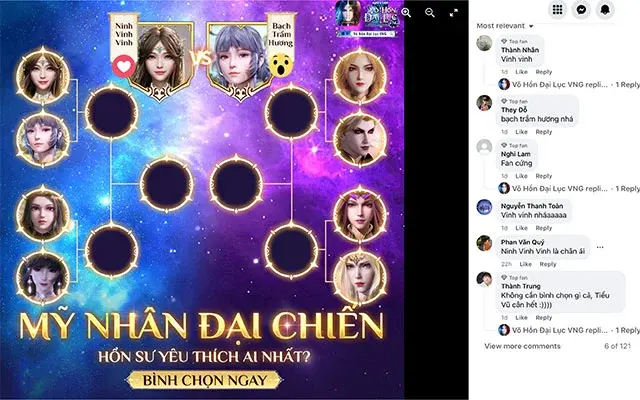Like Nguyễn Thanh Toàn's comment

(521, 228)
